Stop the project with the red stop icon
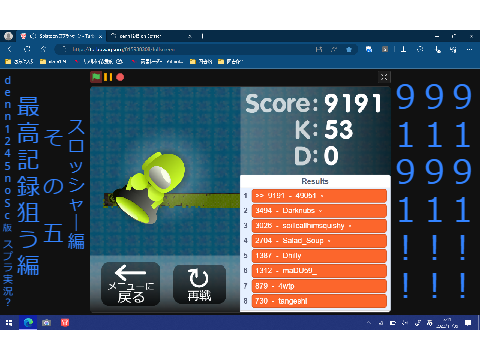Image resolution: width=480 pixels, height=360 pixels. 120,77
